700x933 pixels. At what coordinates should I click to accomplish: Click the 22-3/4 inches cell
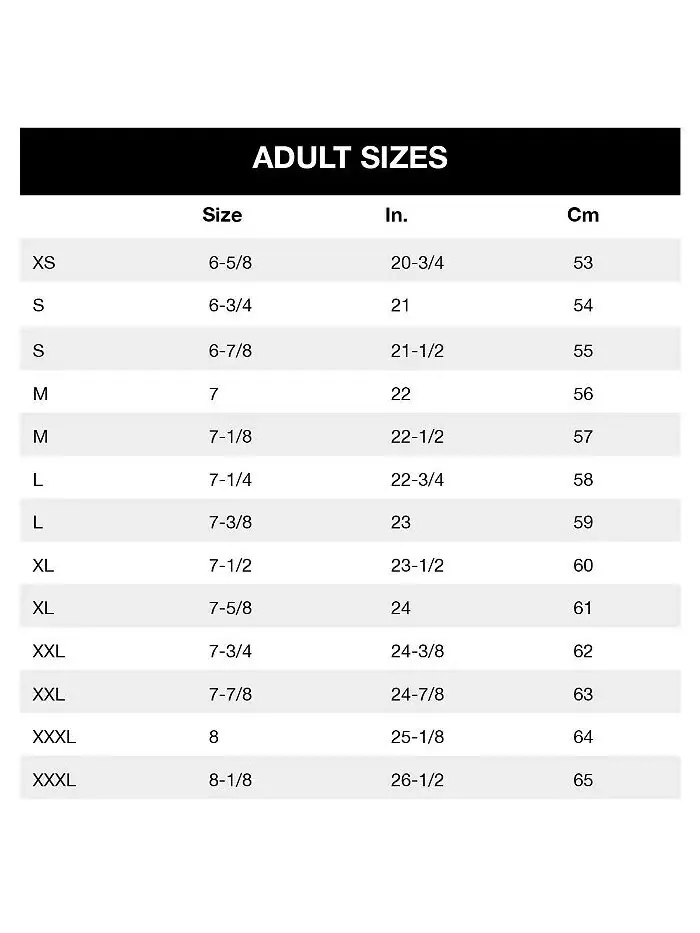click(x=417, y=480)
